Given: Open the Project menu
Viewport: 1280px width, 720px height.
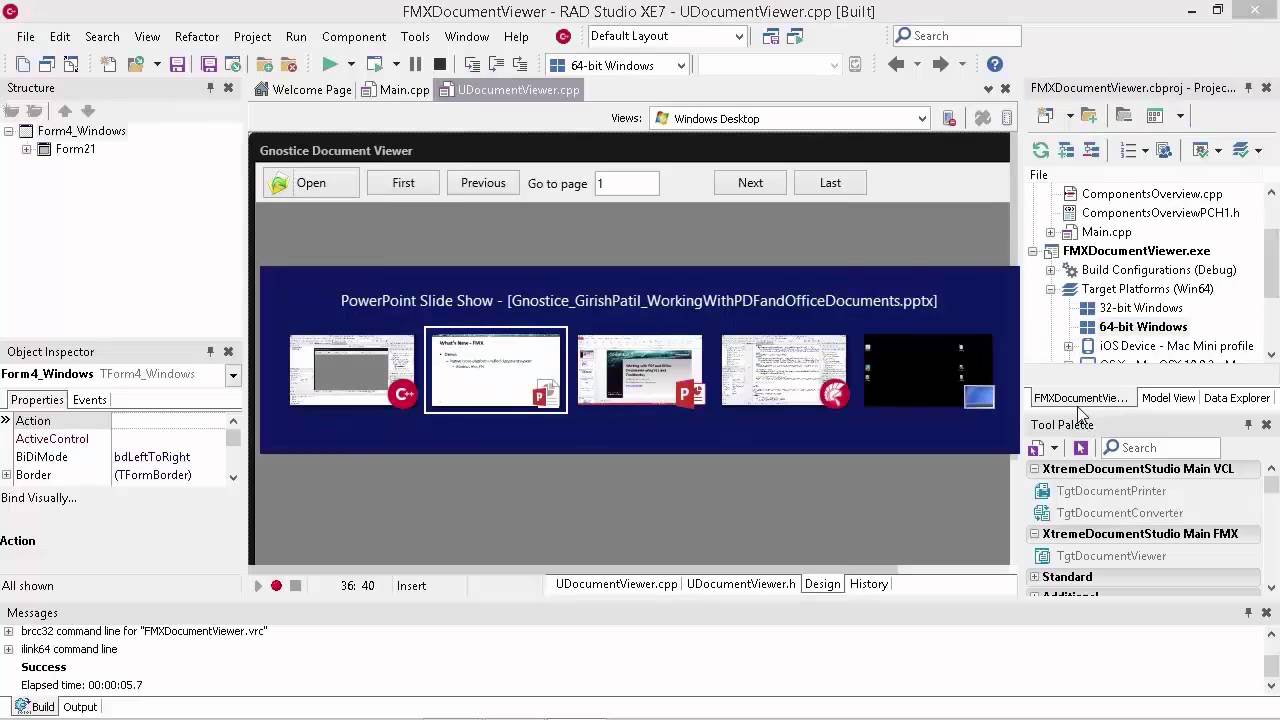Looking at the screenshot, I should coord(252,36).
